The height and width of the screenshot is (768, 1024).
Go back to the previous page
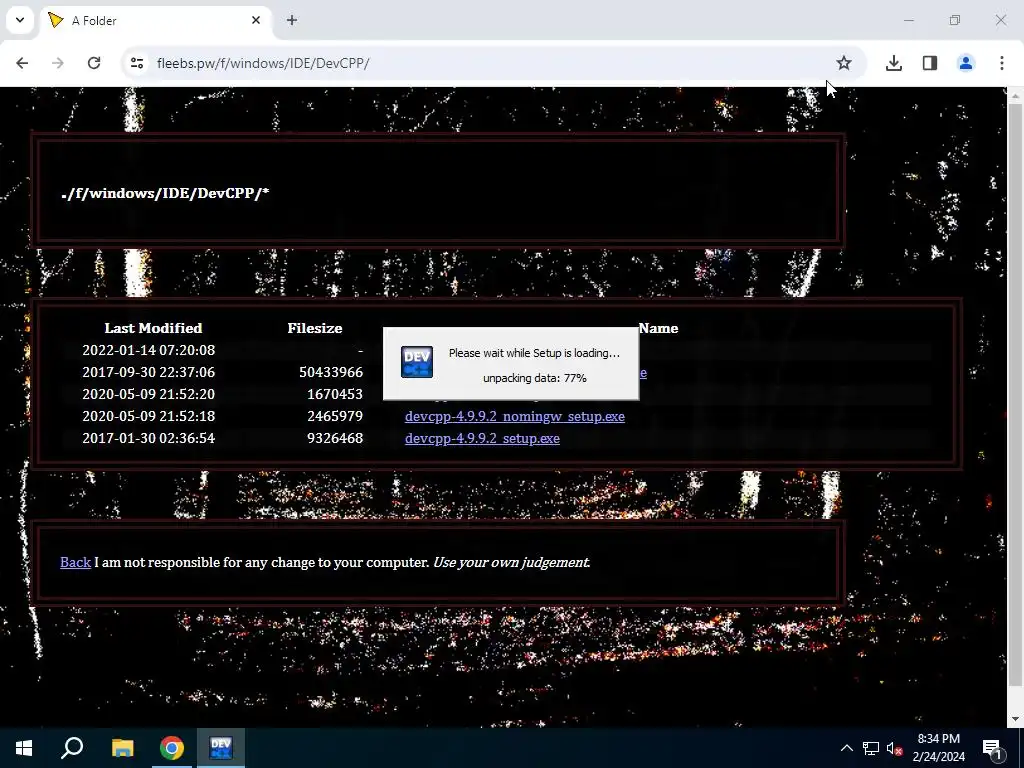click(x=22, y=63)
